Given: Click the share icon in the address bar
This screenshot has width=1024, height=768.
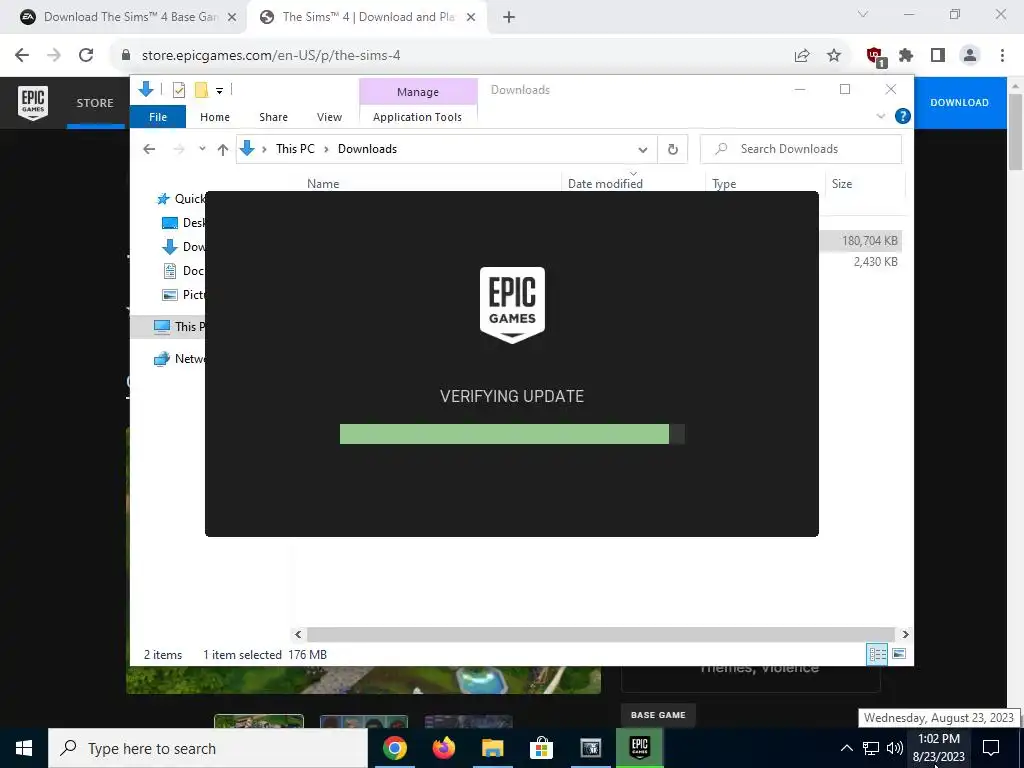Looking at the screenshot, I should pos(802,56).
